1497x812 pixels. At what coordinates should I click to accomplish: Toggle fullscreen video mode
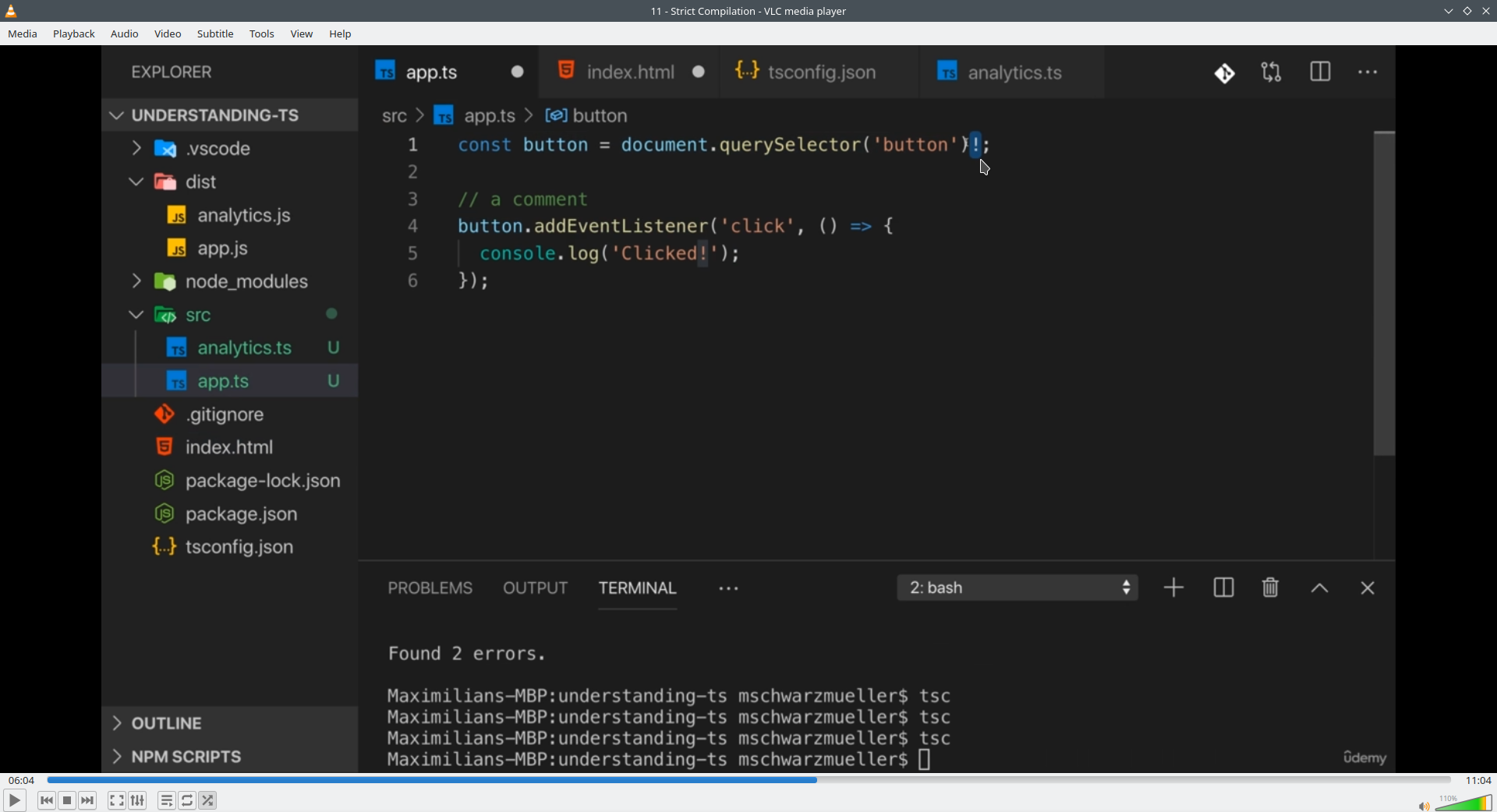pyautogui.click(x=117, y=800)
